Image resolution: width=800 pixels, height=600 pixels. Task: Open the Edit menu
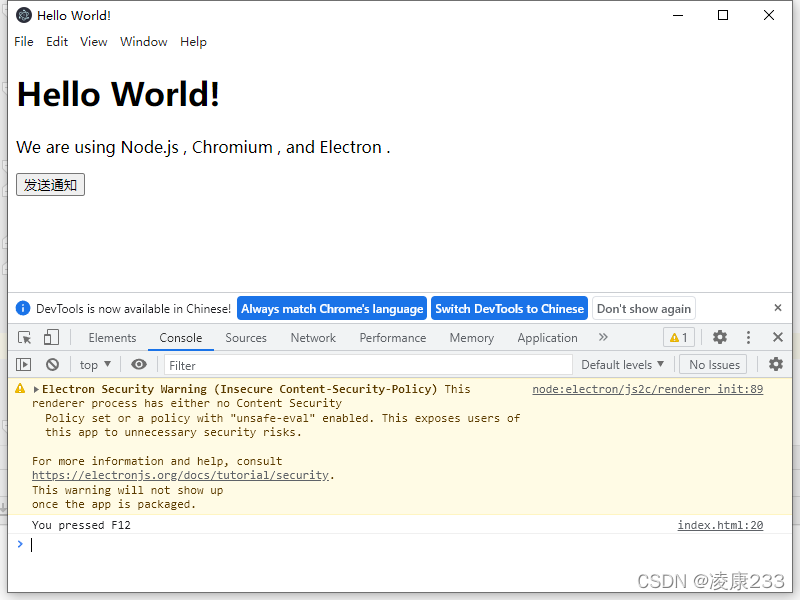coord(57,42)
